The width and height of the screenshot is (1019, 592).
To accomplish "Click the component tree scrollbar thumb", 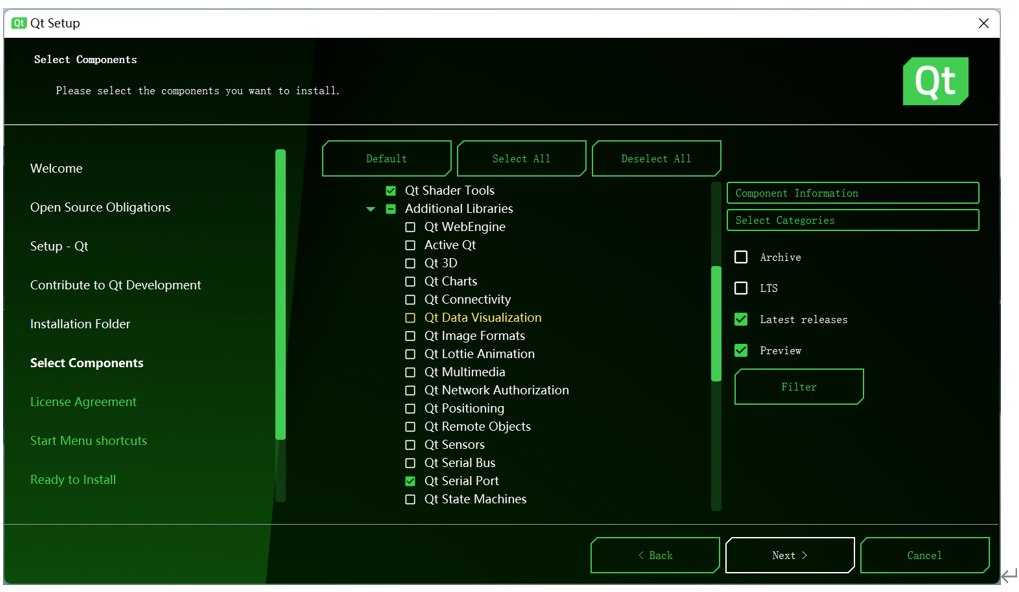I will [x=716, y=323].
